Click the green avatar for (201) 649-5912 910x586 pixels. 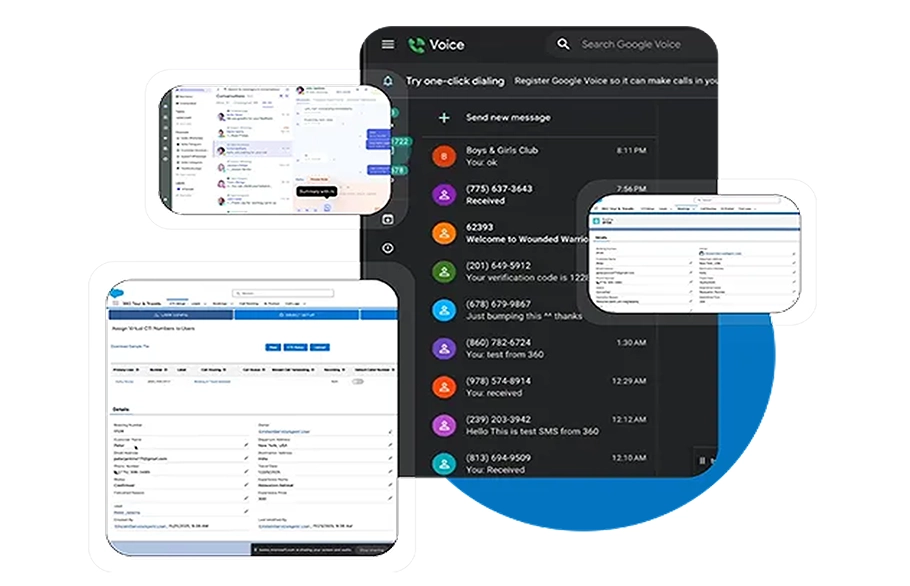click(444, 272)
